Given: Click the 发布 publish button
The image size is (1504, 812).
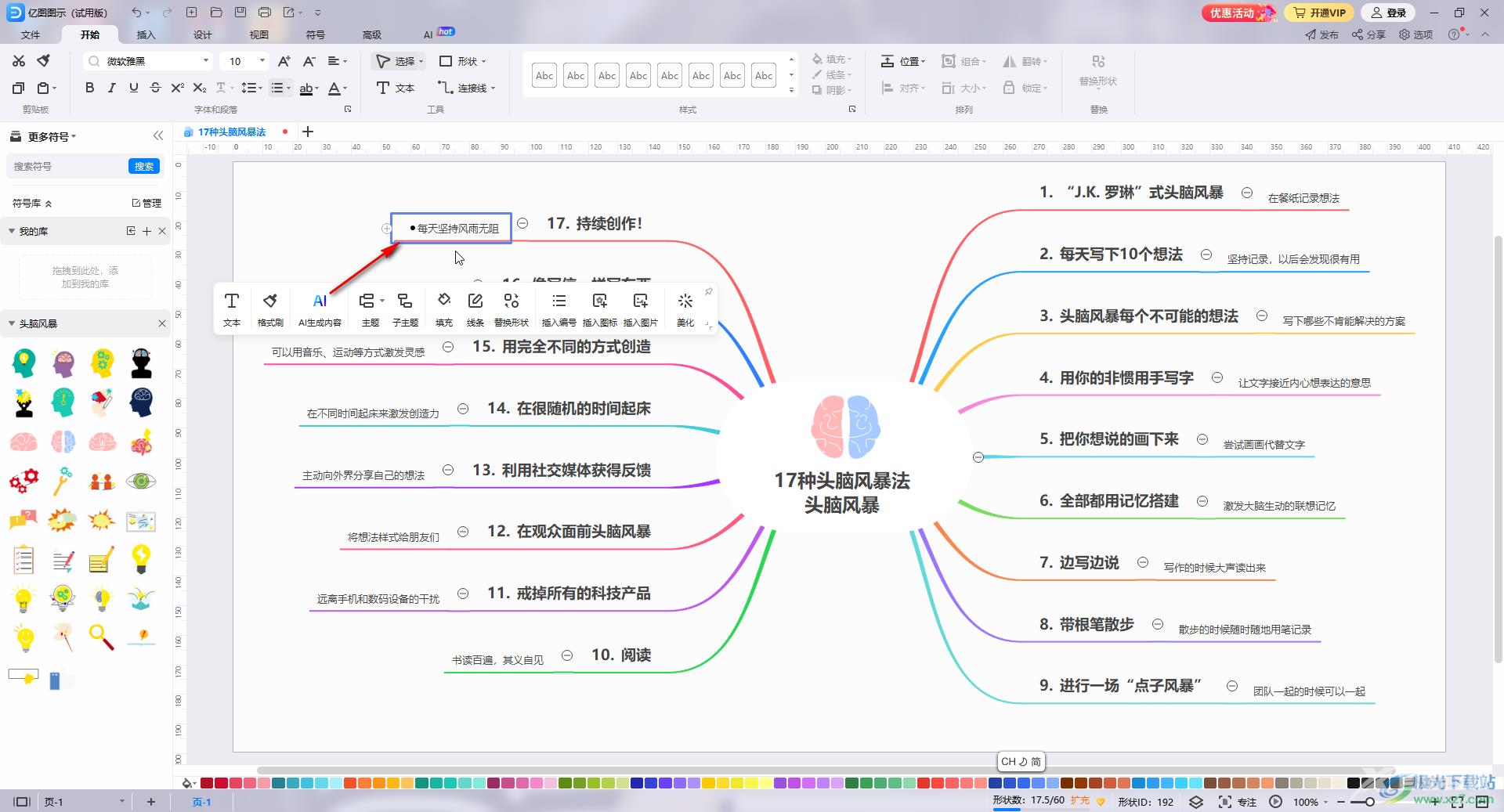Looking at the screenshot, I should tap(1322, 34).
